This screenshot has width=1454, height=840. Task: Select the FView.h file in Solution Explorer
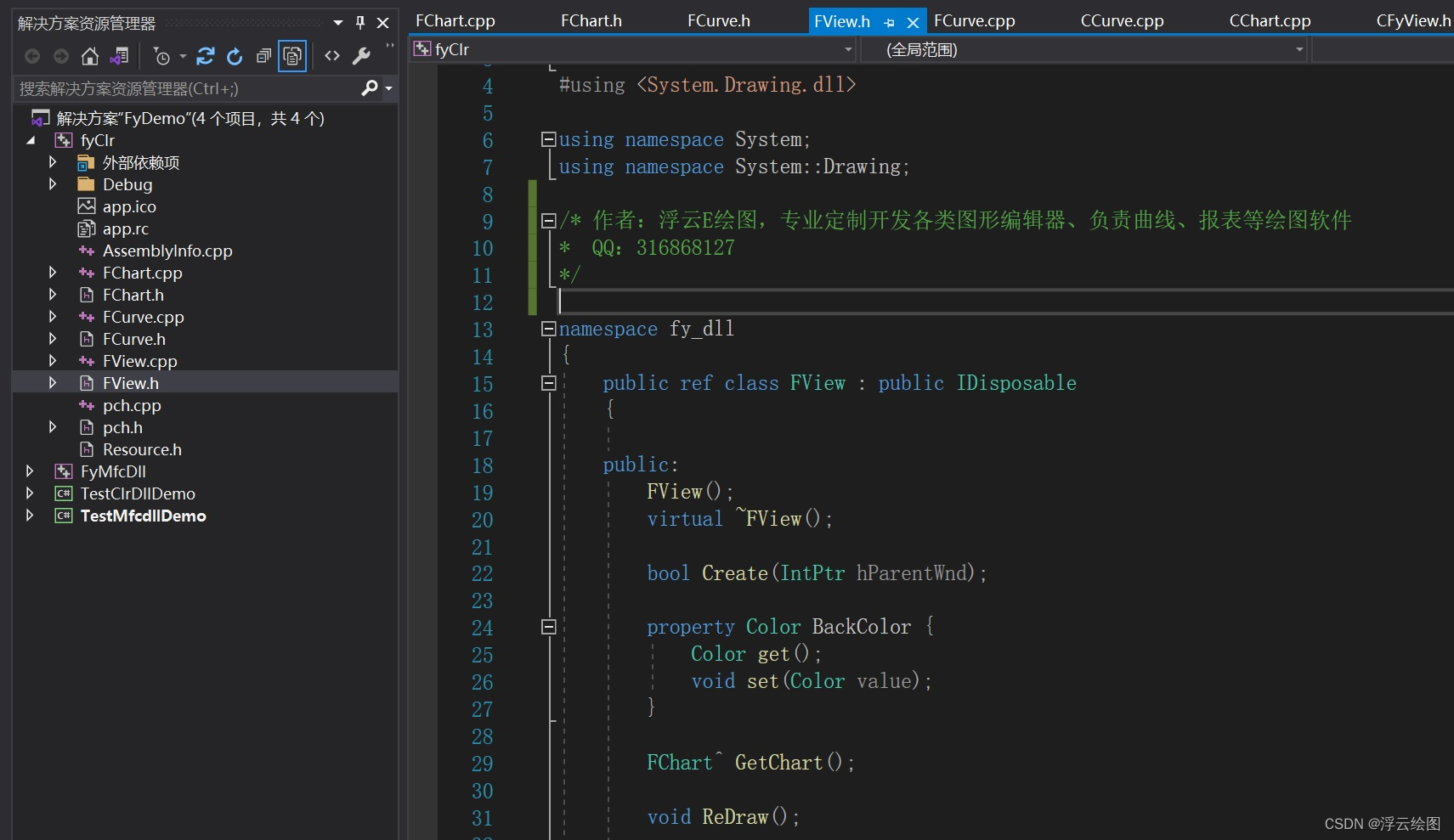pyautogui.click(x=131, y=382)
